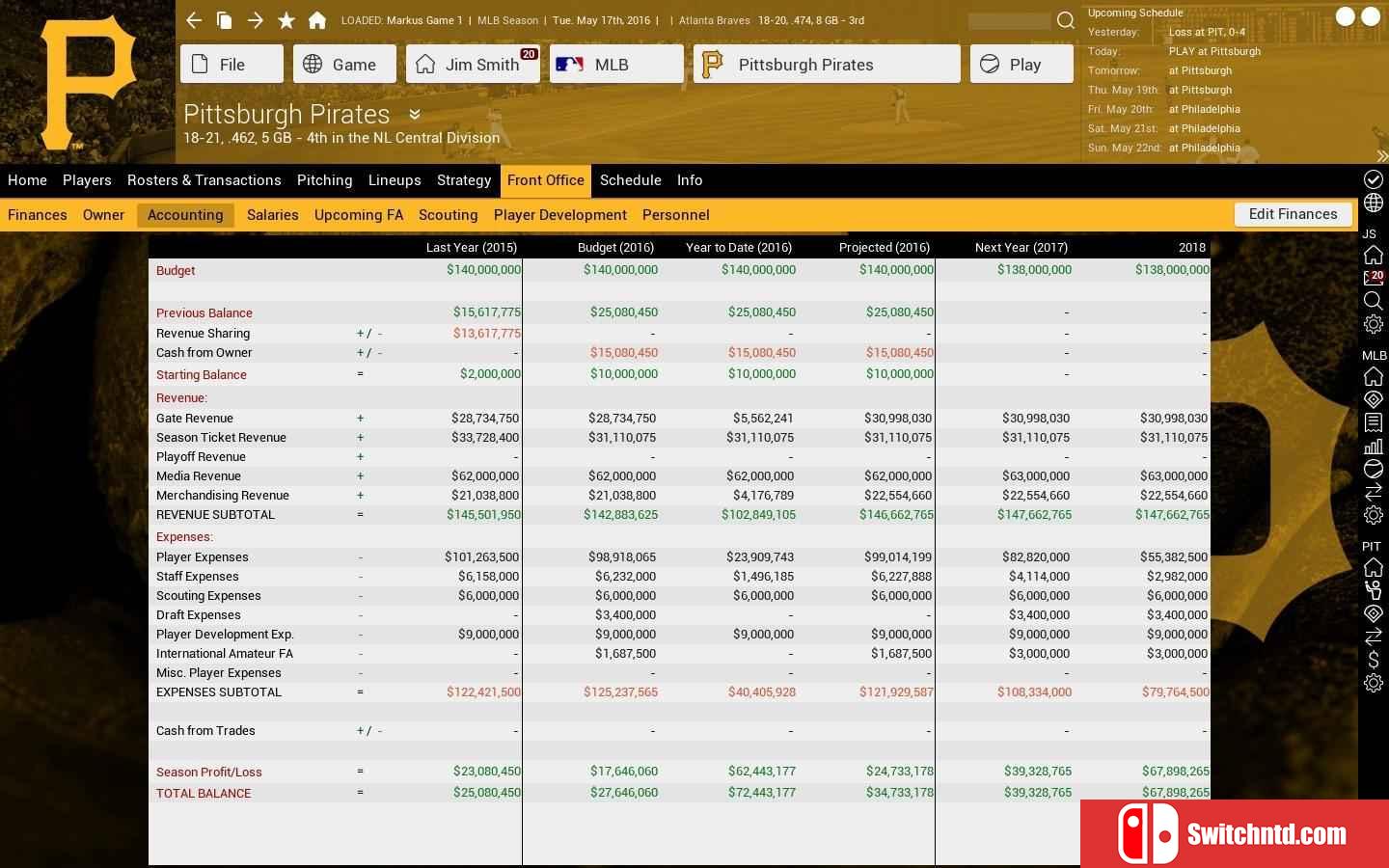Open the statistics bar chart icon under MLB
Image resolution: width=1389 pixels, height=868 pixels.
(x=1374, y=446)
